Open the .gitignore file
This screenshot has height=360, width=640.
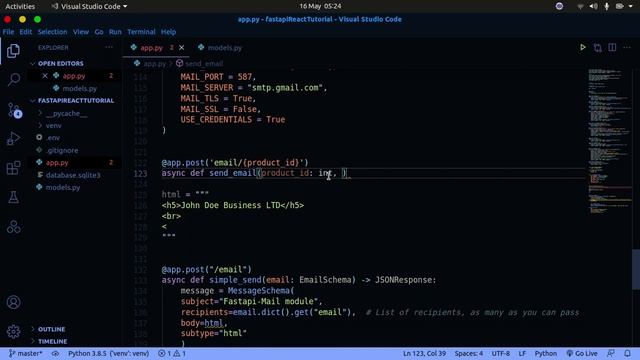62,150
